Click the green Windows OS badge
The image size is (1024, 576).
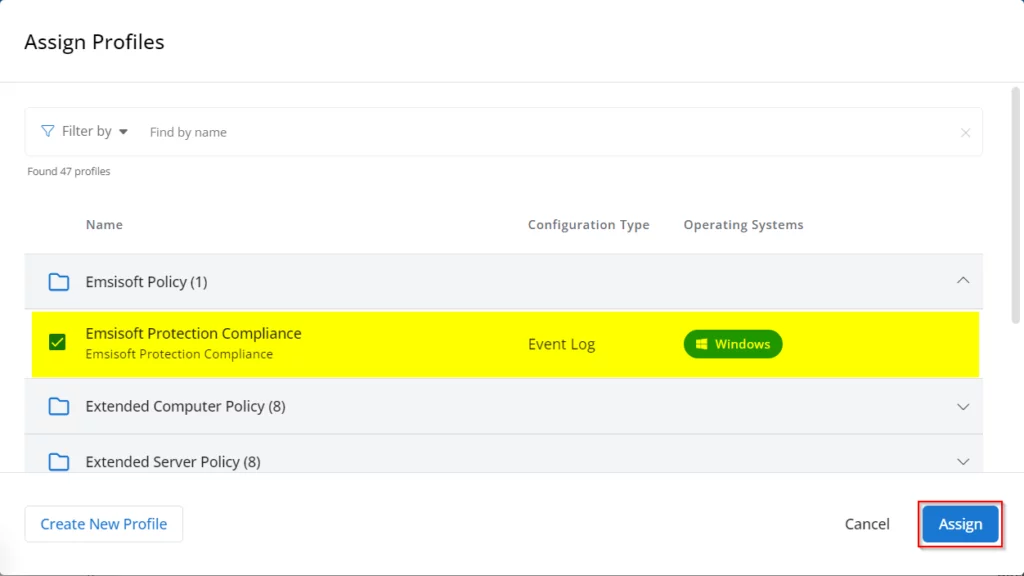pyautogui.click(x=732, y=344)
